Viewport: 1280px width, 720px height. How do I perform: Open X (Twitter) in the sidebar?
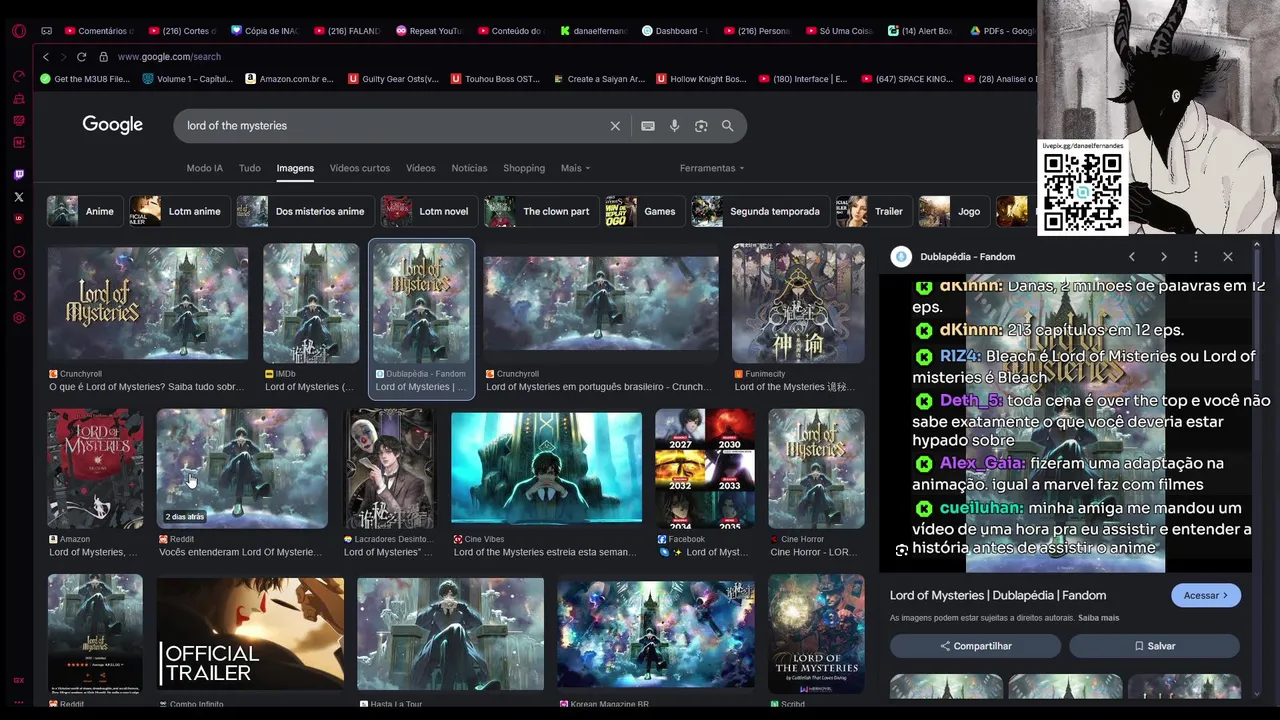(x=18, y=197)
